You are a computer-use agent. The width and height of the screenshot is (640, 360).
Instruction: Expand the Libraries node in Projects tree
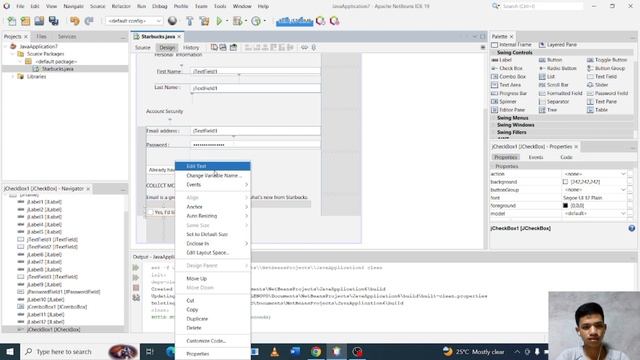(13, 76)
